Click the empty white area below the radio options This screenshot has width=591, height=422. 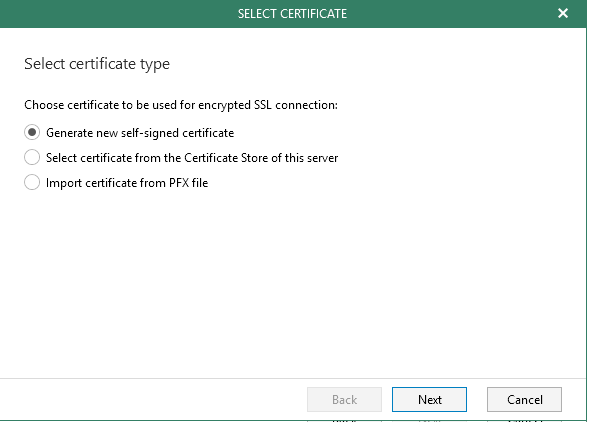point(292,283)
